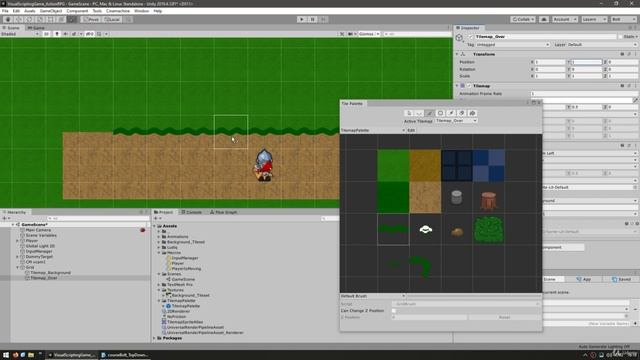Pick the green bush tile
Viewport: 640px width, 360px height.
[489, 229]
